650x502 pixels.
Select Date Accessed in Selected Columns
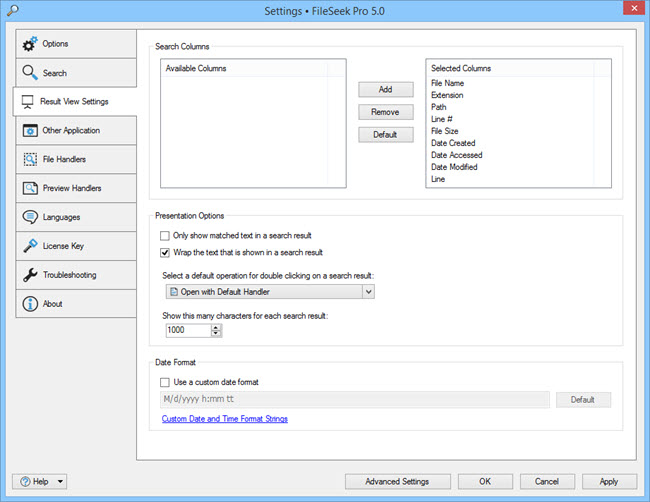tap(456, 155)
